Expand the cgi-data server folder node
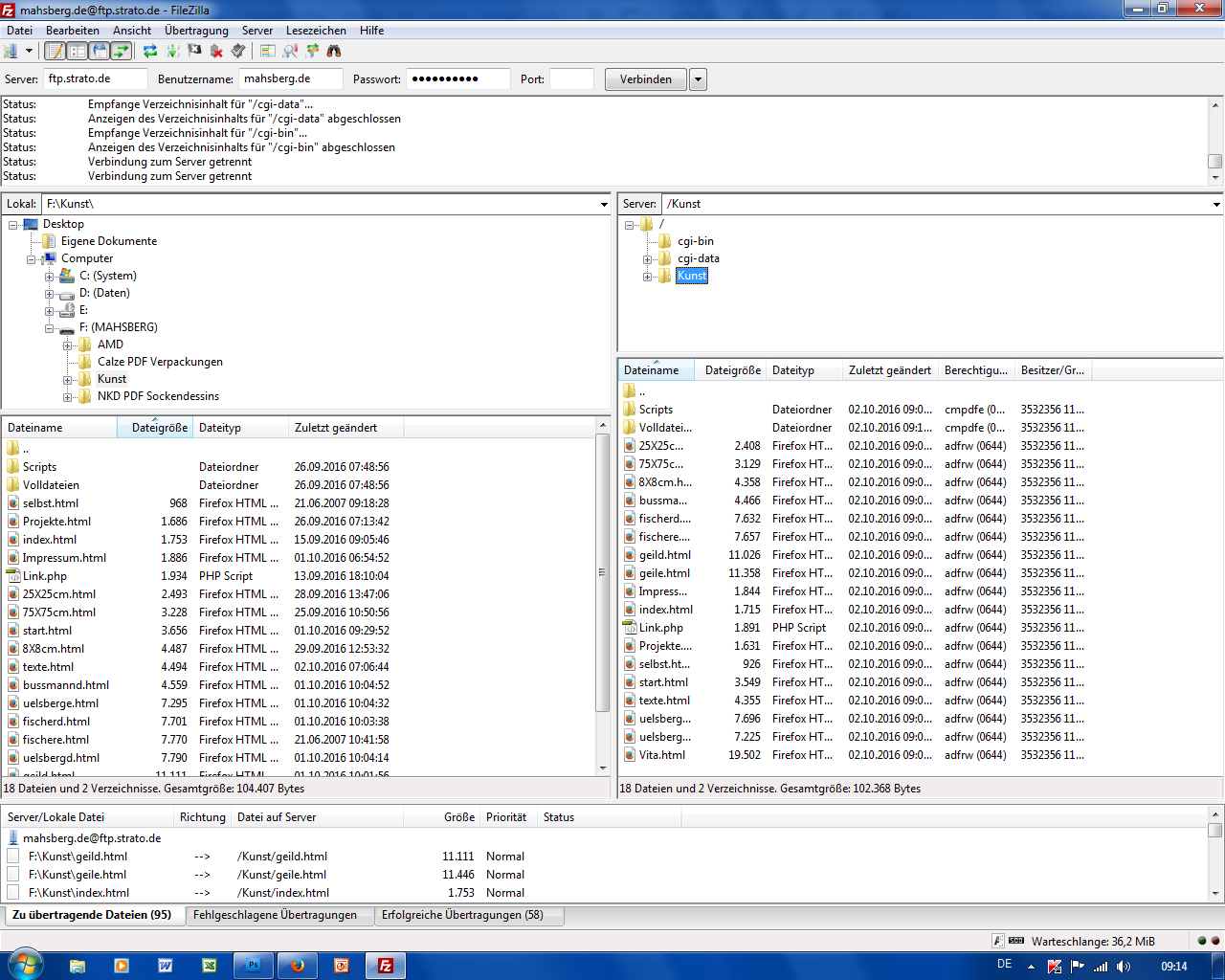Viewport: 1225px width, 980px height. 648,259
